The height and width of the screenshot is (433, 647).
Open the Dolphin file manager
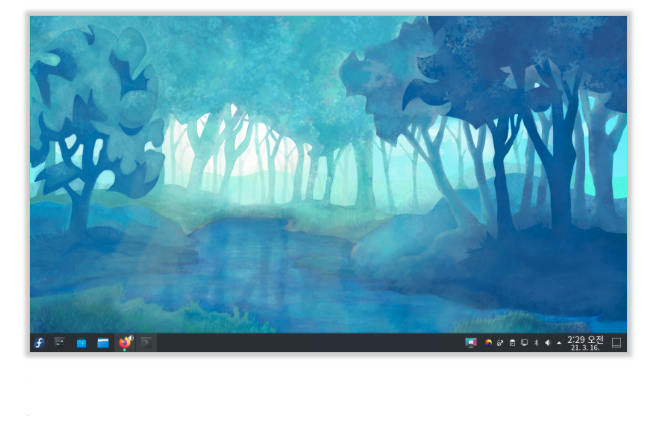103,343
